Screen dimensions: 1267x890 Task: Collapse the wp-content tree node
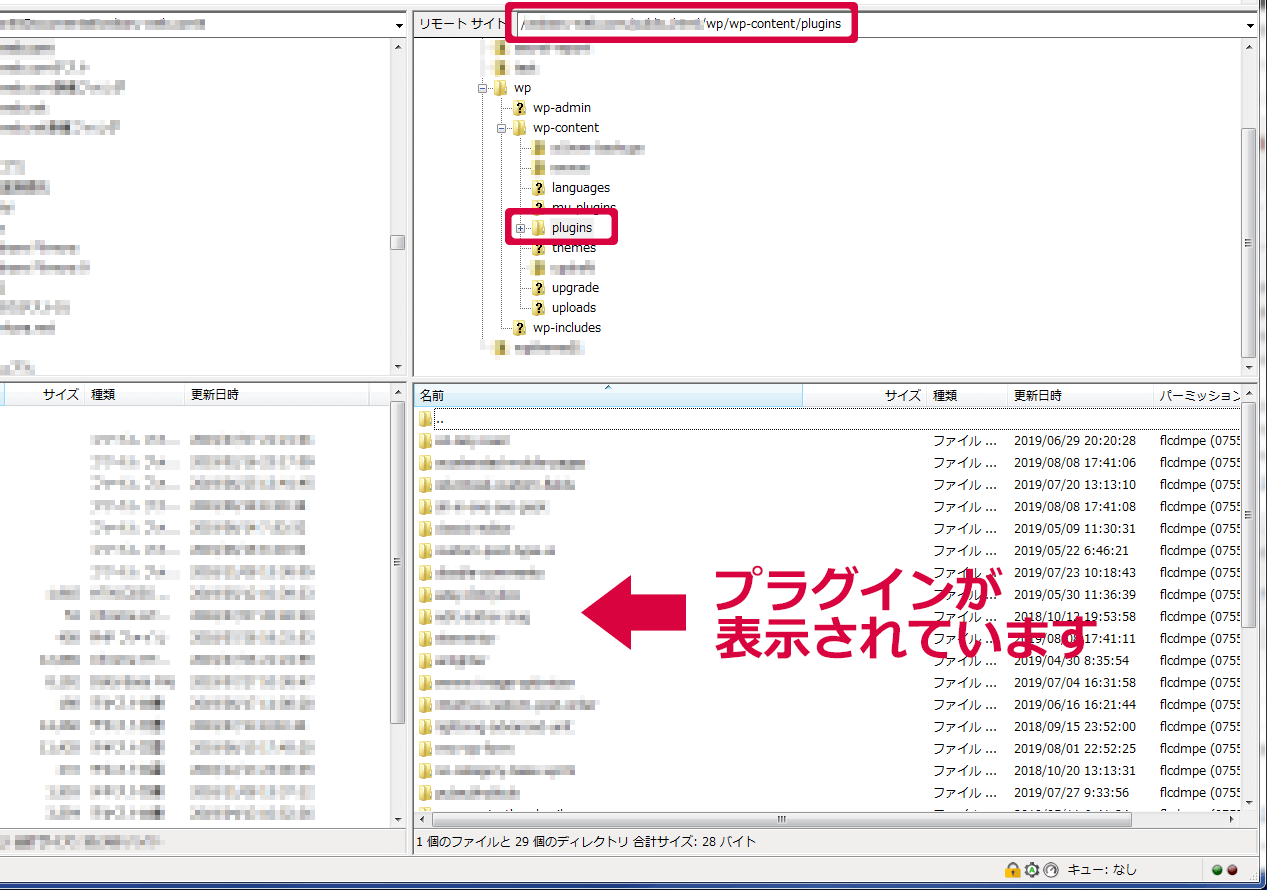502,129
